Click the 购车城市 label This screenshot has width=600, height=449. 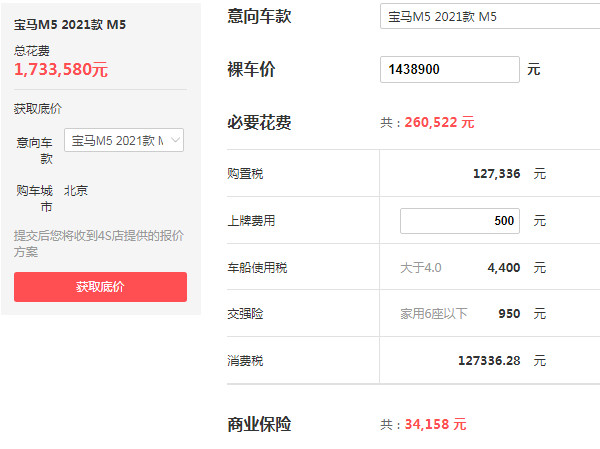tap(34, 198)
